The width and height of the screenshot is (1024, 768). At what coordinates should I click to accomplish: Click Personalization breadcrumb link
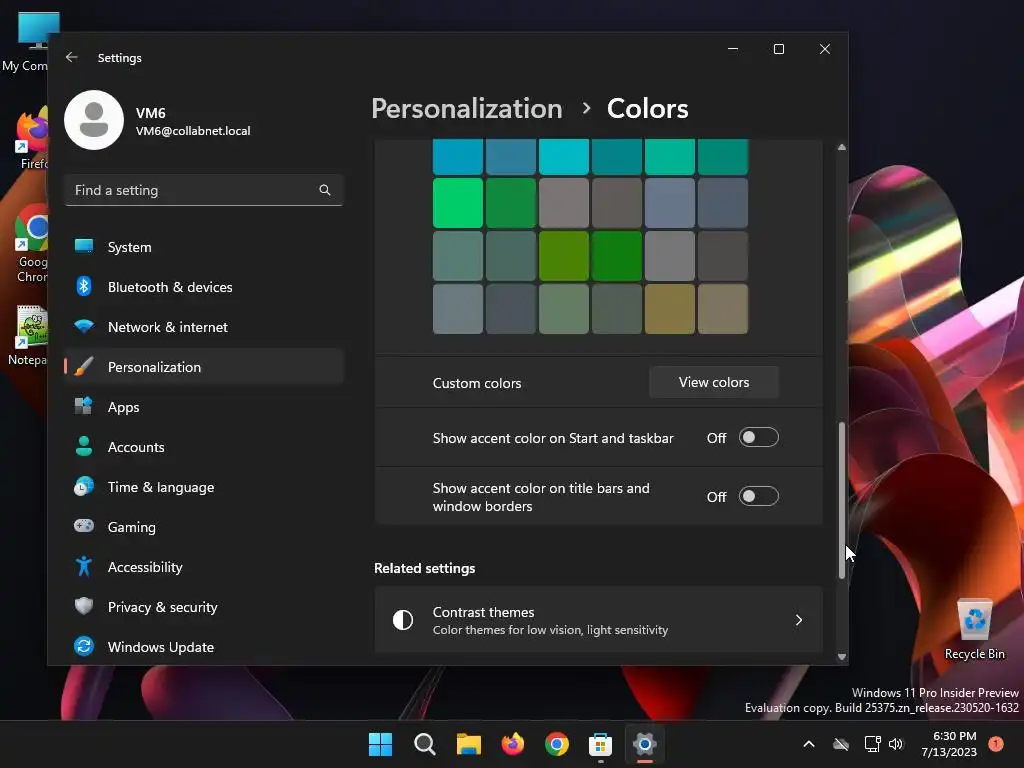[467, 108]
